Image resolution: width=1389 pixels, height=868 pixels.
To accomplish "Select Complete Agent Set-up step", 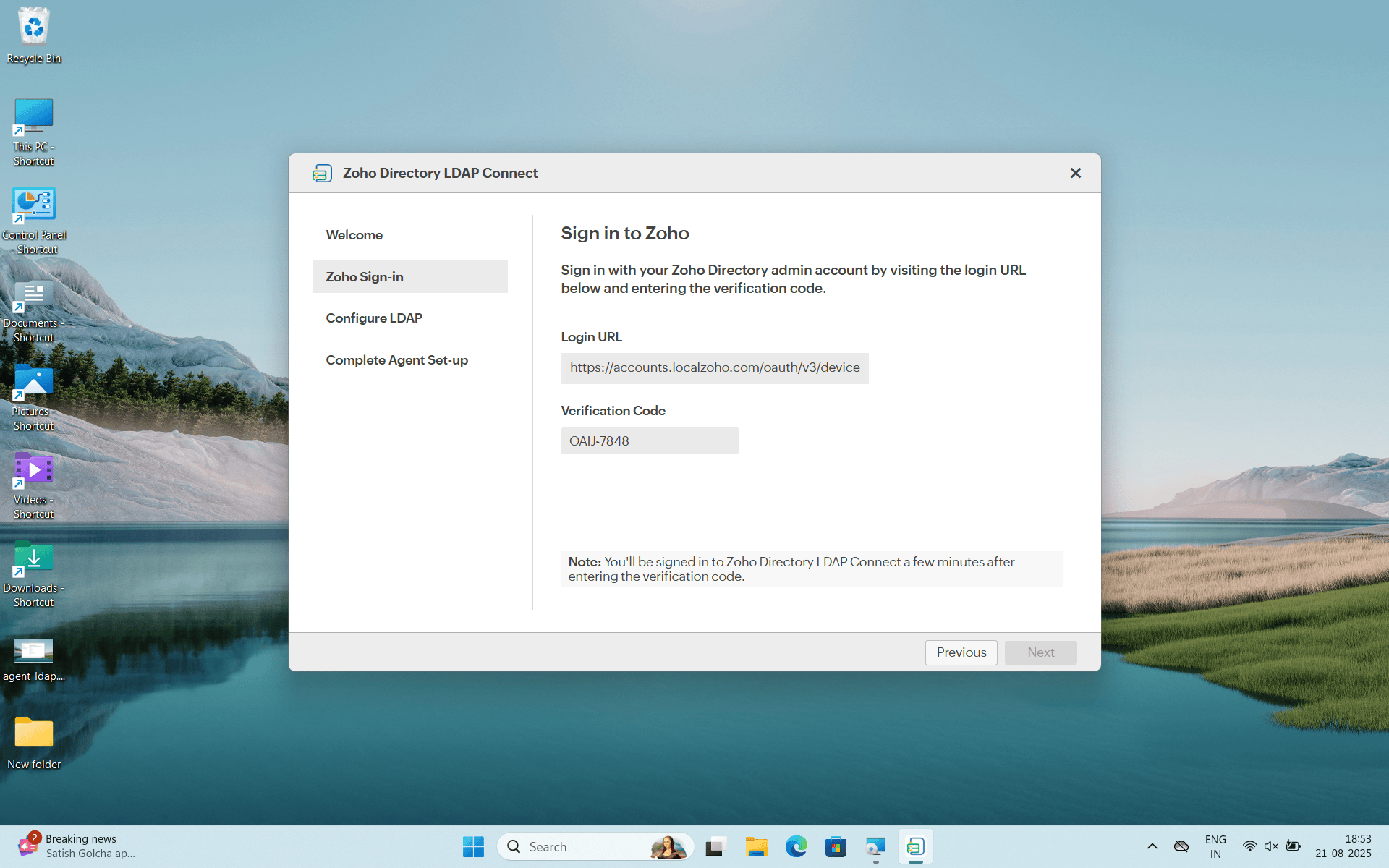I will tap(396, 360).
